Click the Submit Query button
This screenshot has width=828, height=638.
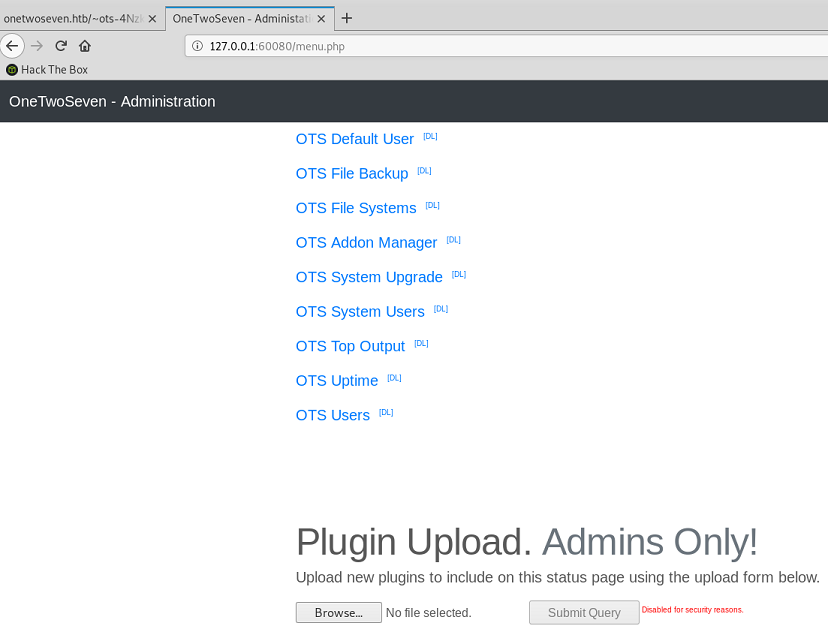tap(584, 612)
